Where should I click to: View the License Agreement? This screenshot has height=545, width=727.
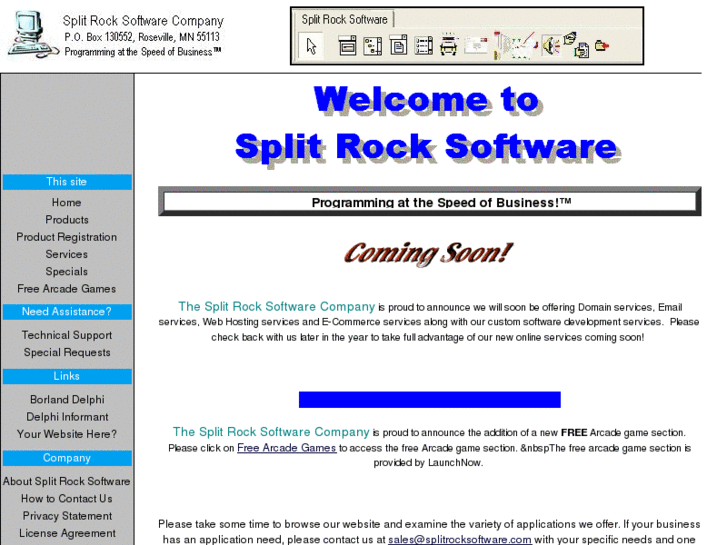[x=67, y=533]
